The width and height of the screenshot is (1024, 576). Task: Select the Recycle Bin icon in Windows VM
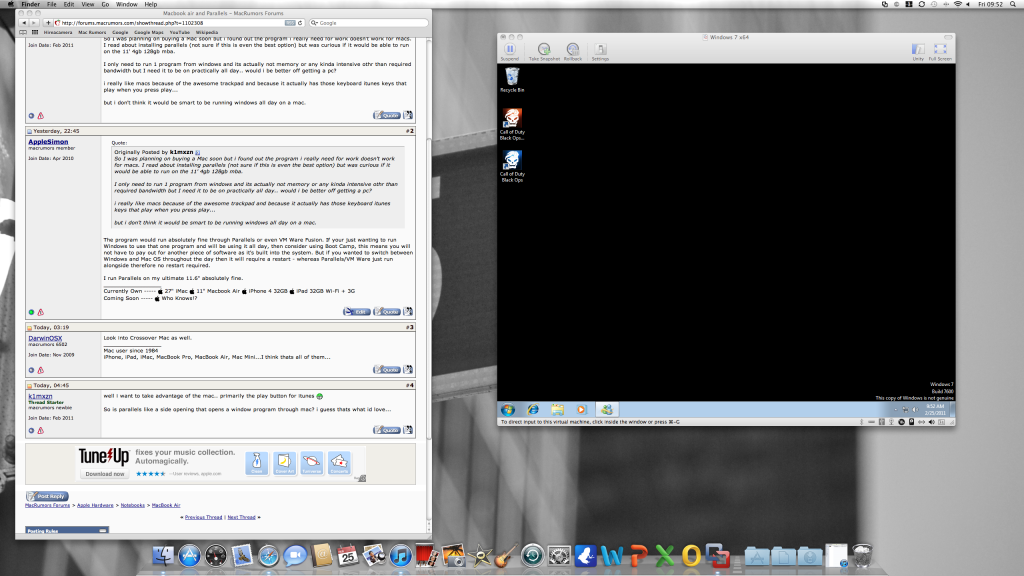[x=512, y=80]
